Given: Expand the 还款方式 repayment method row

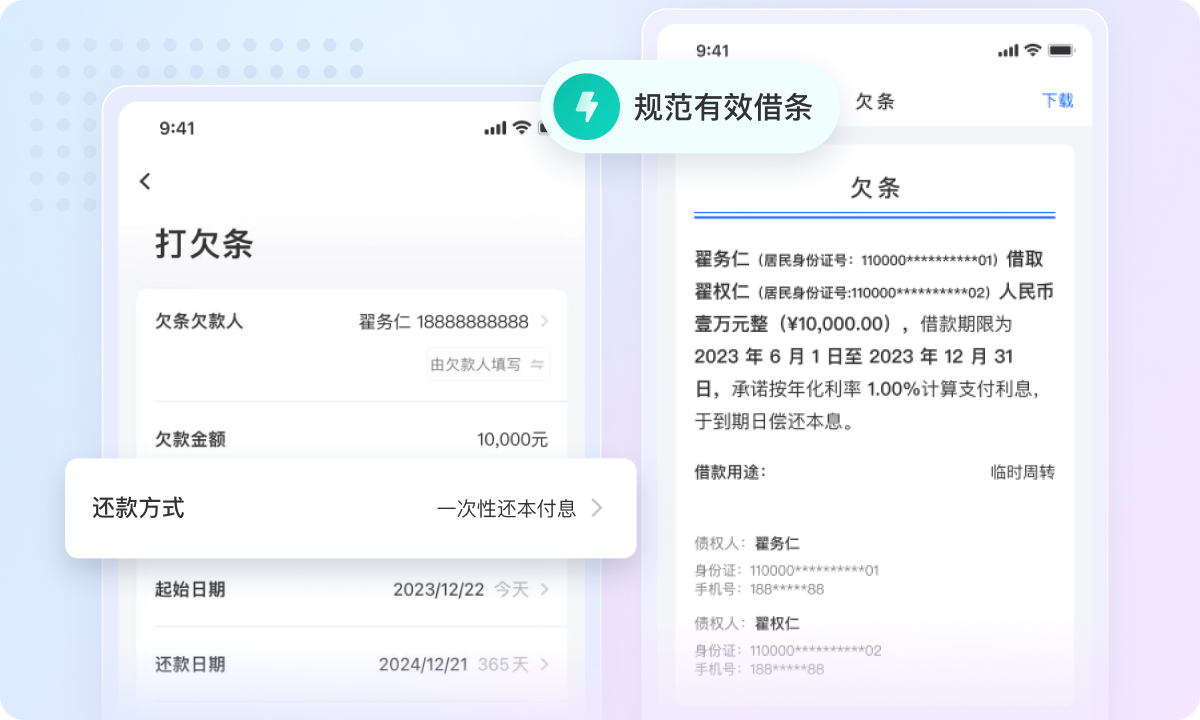Looking at the screenshot, I should point(350,508).
